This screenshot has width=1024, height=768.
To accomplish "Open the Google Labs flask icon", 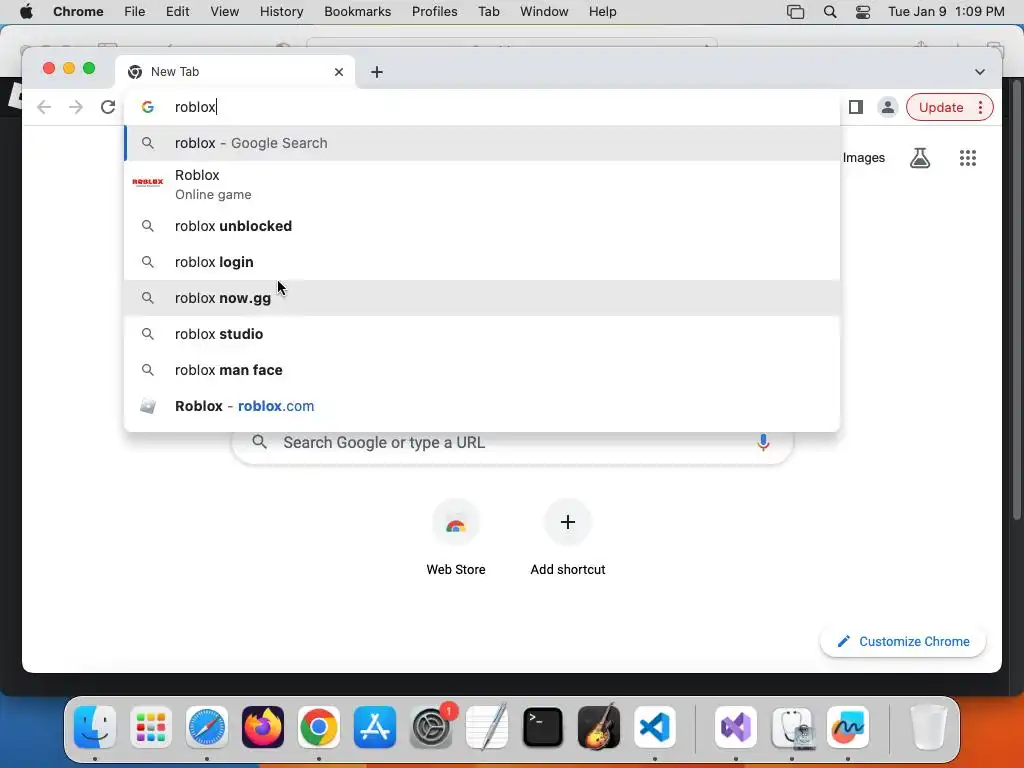I will pos(920,157).
